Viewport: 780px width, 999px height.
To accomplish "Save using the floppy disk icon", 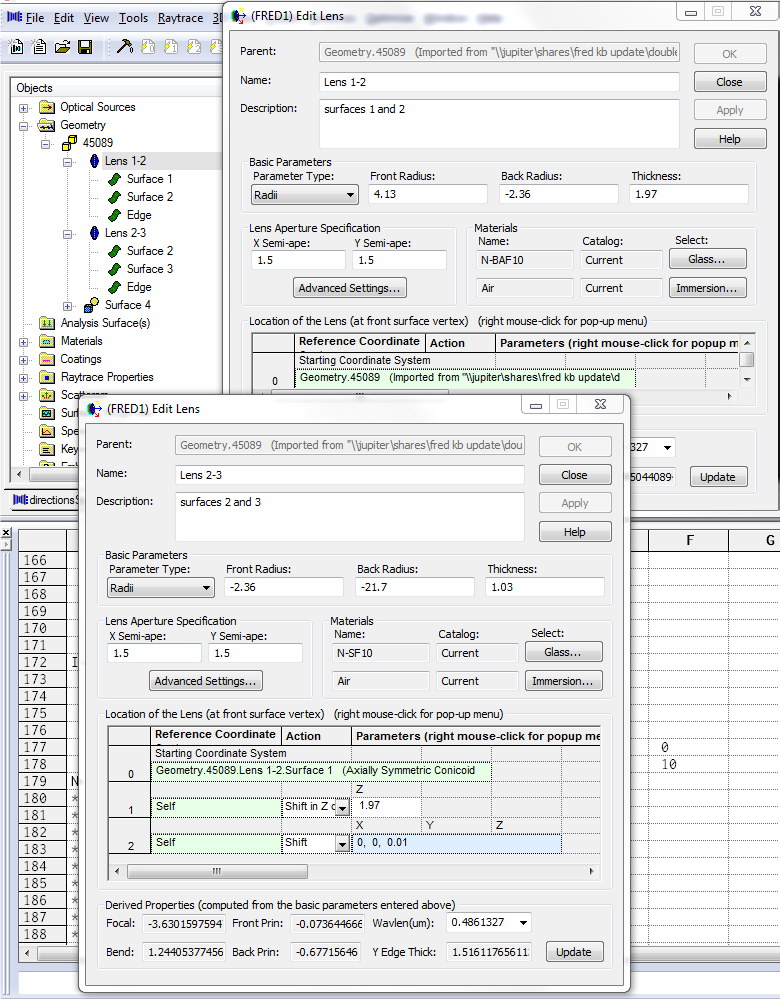I will [x=85, y=47].
